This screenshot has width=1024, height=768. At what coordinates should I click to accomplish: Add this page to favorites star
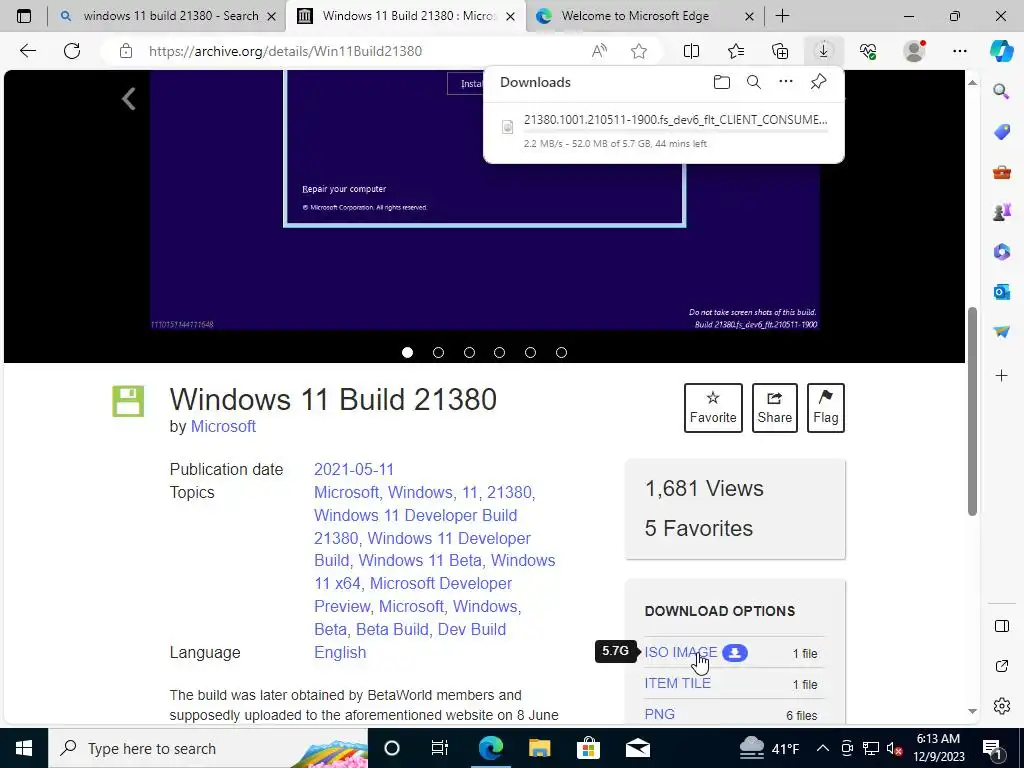[639, 51]
